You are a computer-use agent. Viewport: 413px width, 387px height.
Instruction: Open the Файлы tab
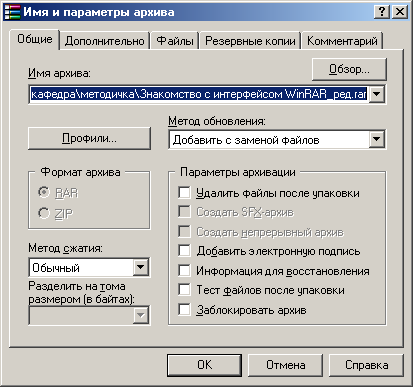pos(175,41)
